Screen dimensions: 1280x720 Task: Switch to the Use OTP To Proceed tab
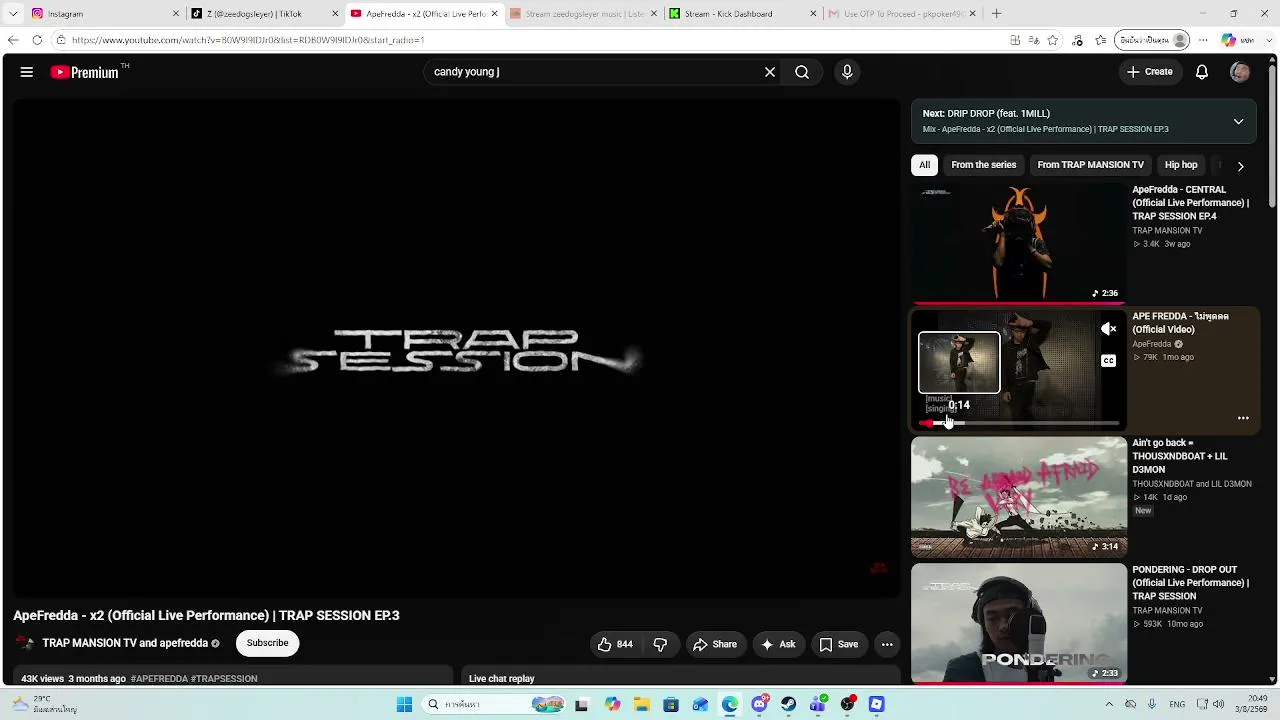point(901,14)
